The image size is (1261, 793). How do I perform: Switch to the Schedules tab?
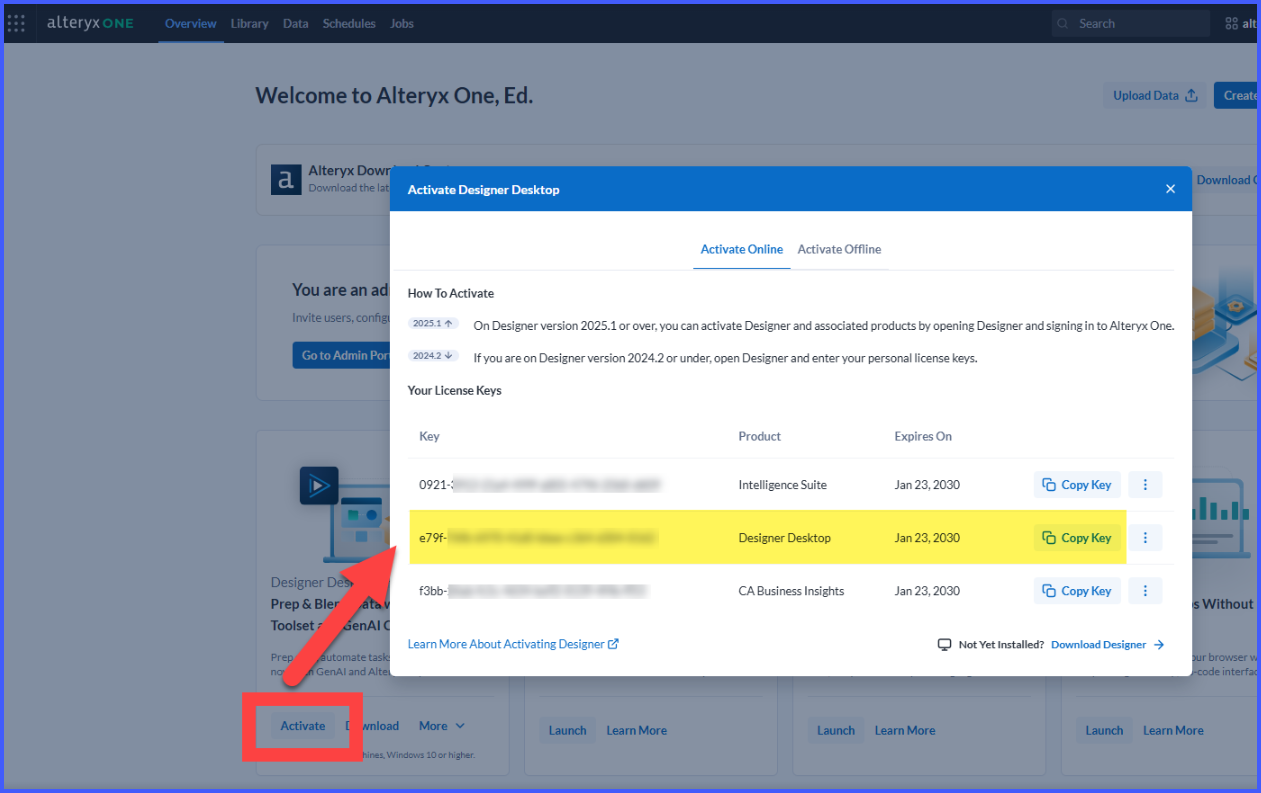(349, 23)
